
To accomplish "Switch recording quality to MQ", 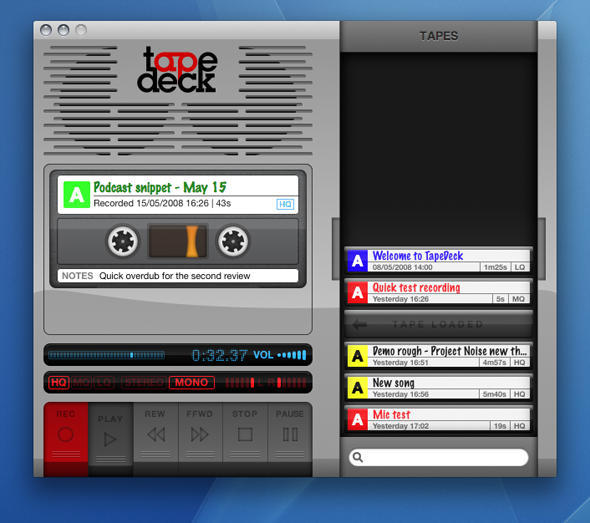I will [x=81, y=383].
